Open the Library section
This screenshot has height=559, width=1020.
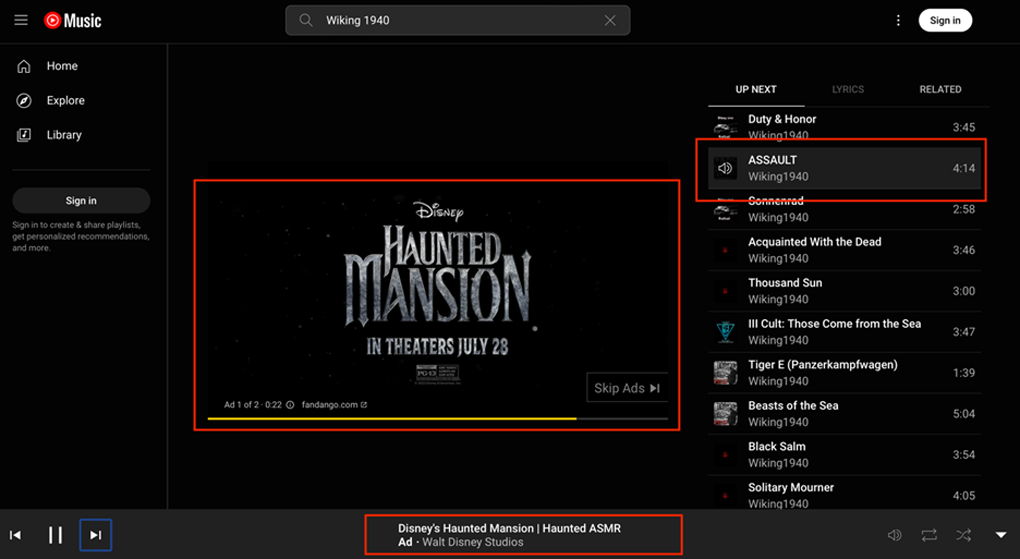coord(63,135)
